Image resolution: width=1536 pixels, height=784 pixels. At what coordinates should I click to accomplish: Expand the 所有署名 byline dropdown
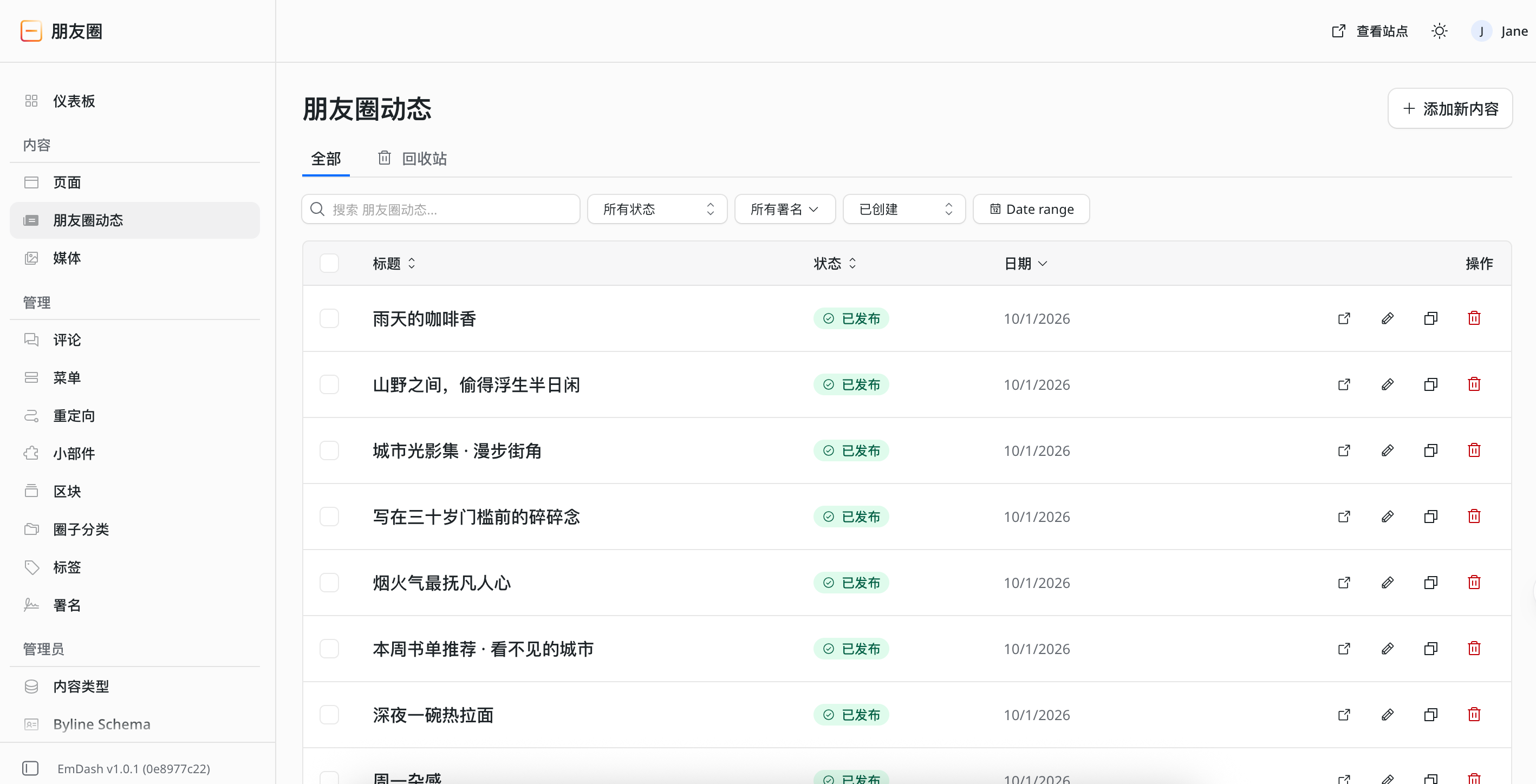click(x=785, y=210)
